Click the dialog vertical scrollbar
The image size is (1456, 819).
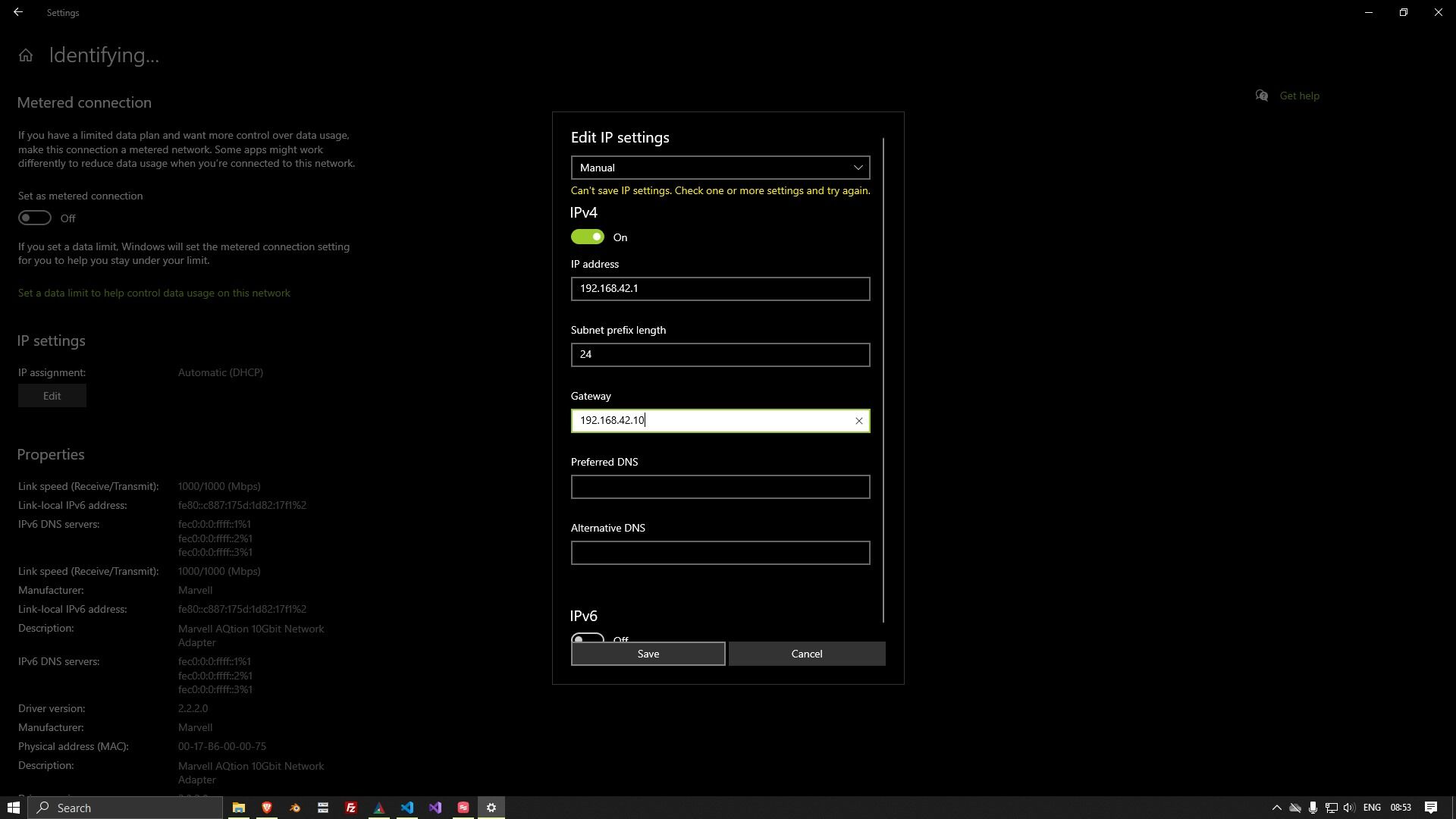point(883,379)
